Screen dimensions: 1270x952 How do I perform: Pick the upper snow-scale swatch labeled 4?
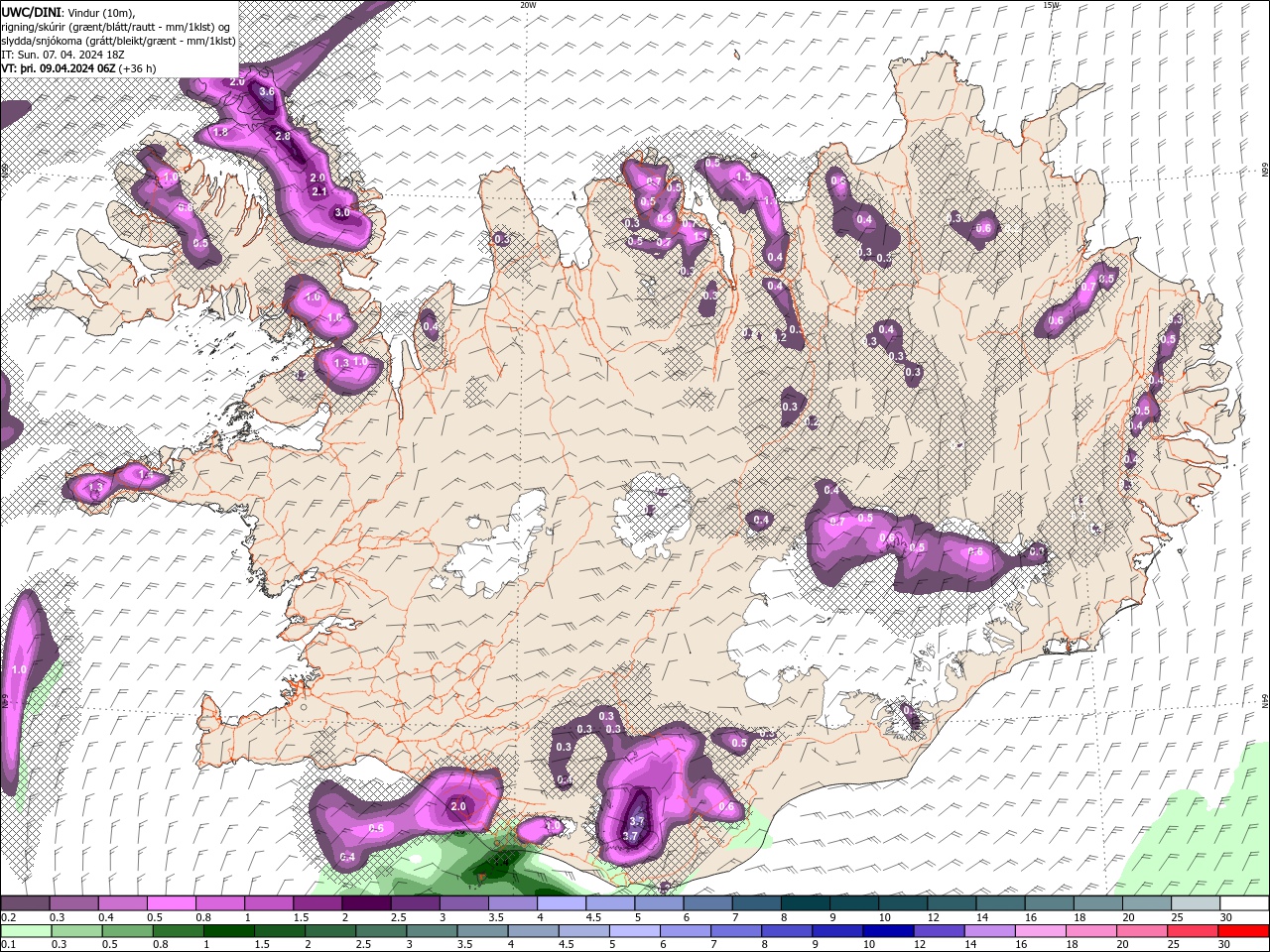point(562,903)
